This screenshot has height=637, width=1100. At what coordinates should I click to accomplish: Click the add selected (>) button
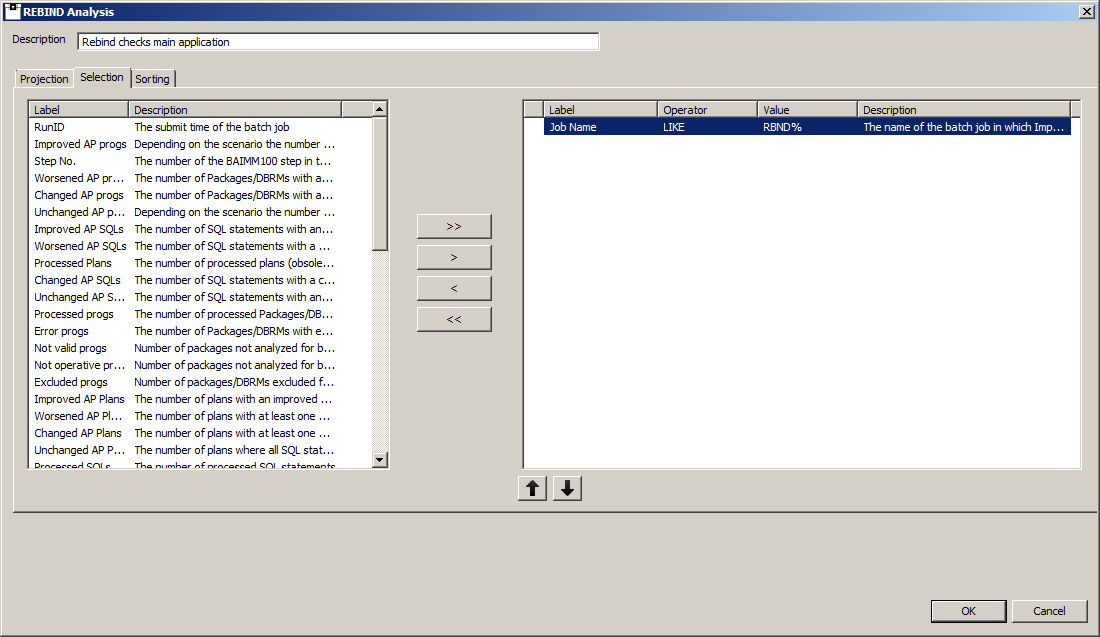[454, 257]
